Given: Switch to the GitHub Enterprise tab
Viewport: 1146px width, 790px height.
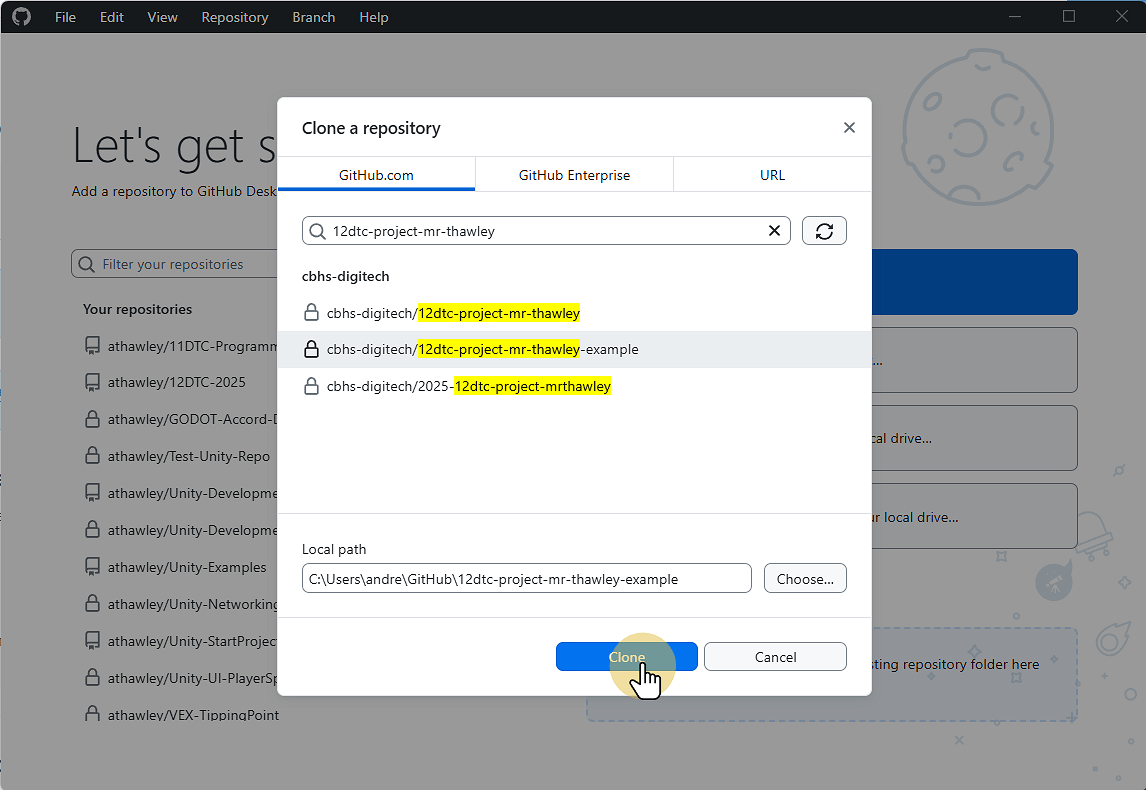Looking at the screenshot, I should [574, 175].
